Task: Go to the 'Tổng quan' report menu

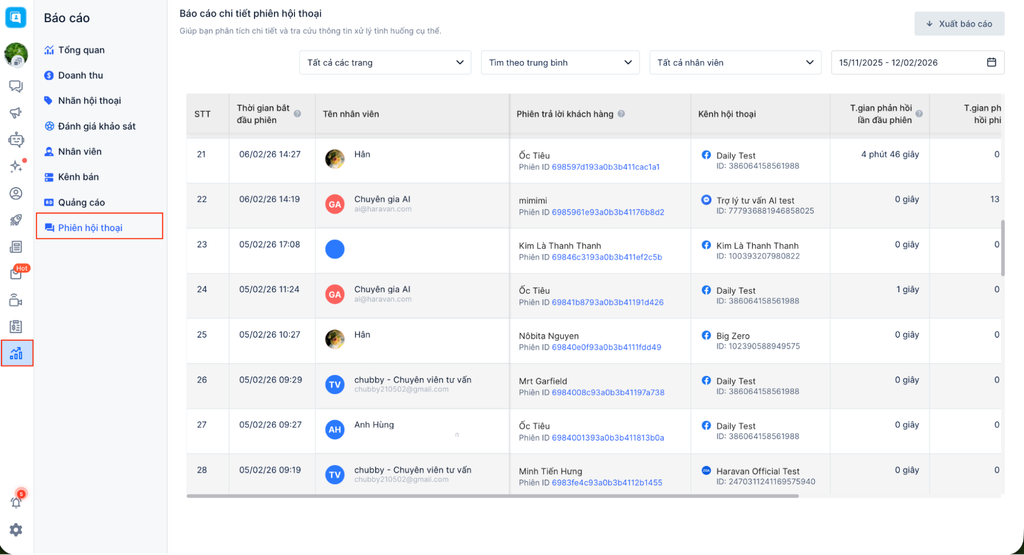Action: click(x=81, y=50)
